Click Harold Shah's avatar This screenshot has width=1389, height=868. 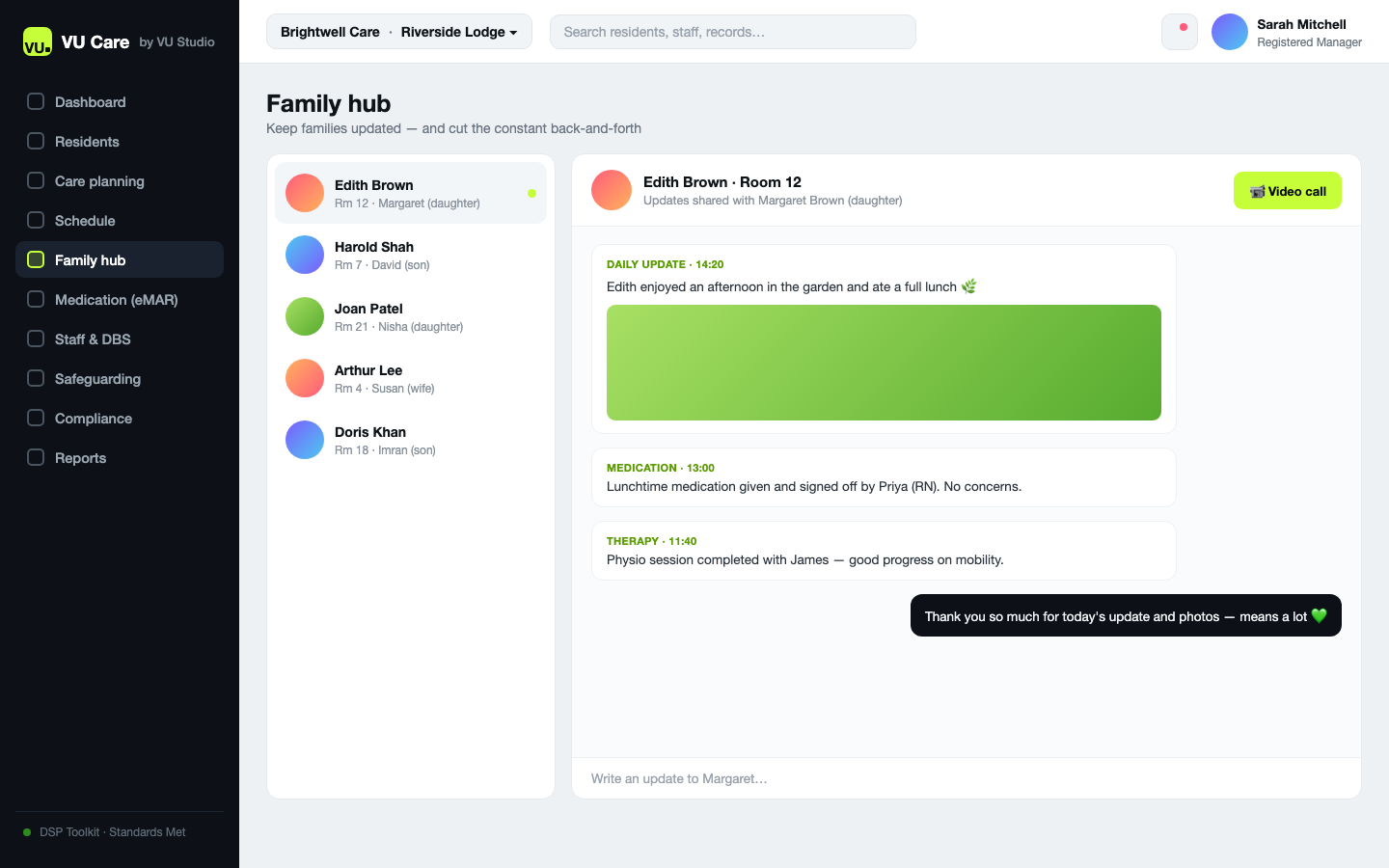point(305,255)
